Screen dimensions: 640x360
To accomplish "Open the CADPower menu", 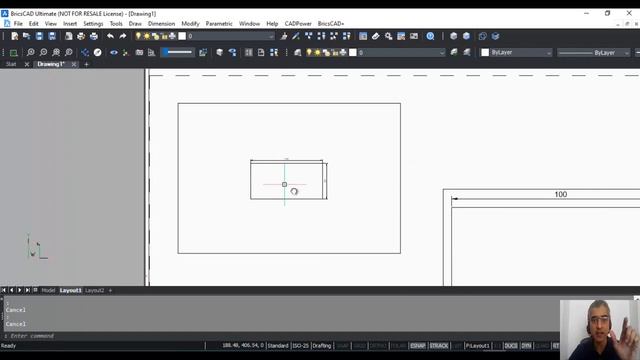I will [298, 24].
